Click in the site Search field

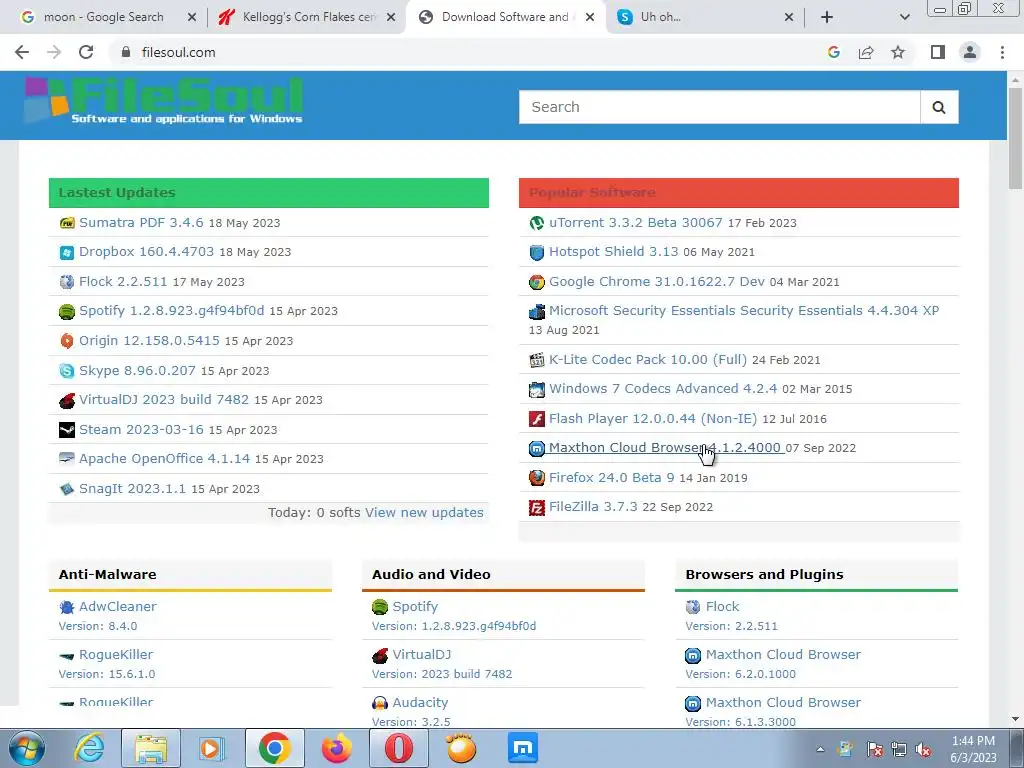pyautogui.click(x=720, y=107)
